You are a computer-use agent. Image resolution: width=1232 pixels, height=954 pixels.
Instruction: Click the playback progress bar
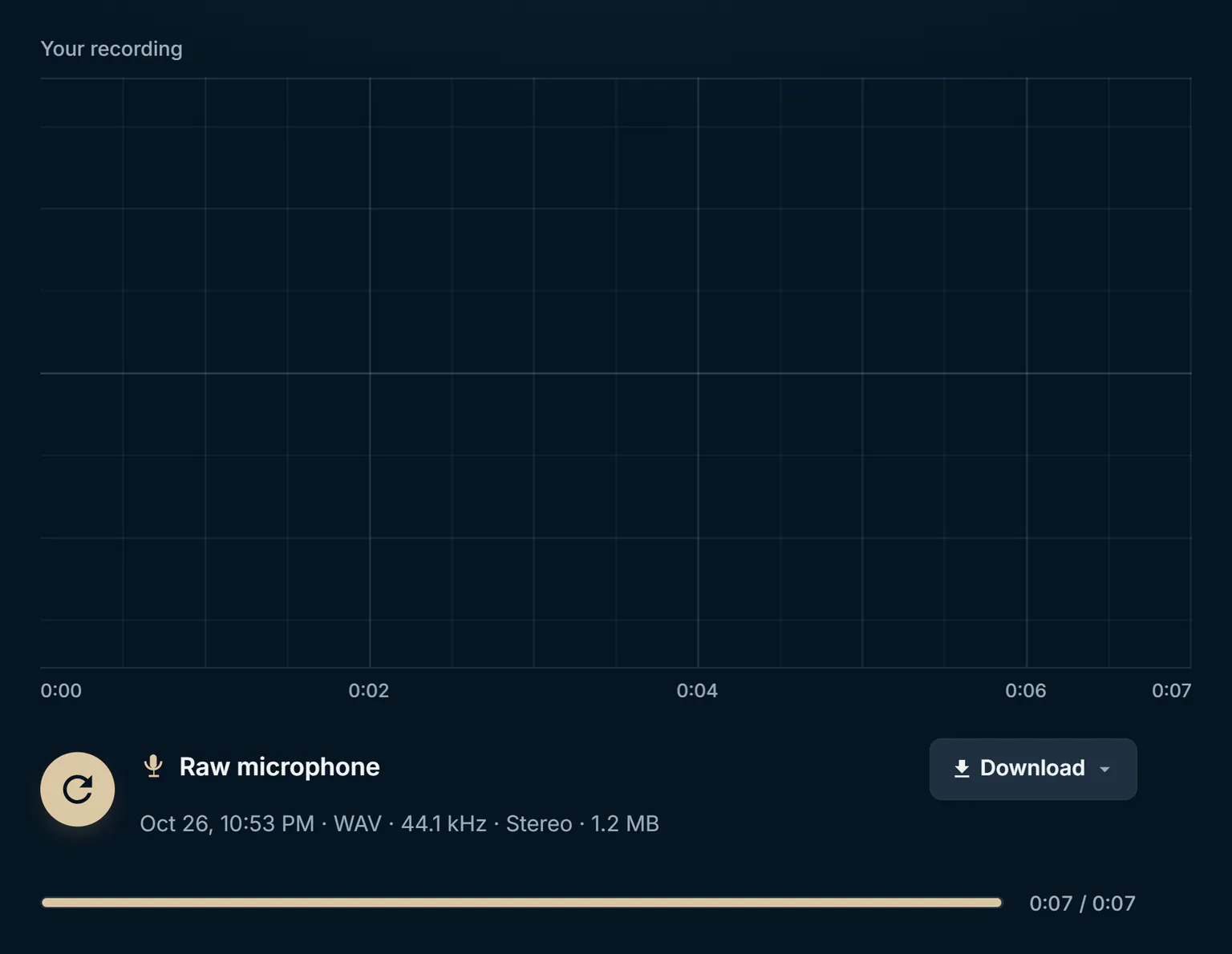coord(522,903)
